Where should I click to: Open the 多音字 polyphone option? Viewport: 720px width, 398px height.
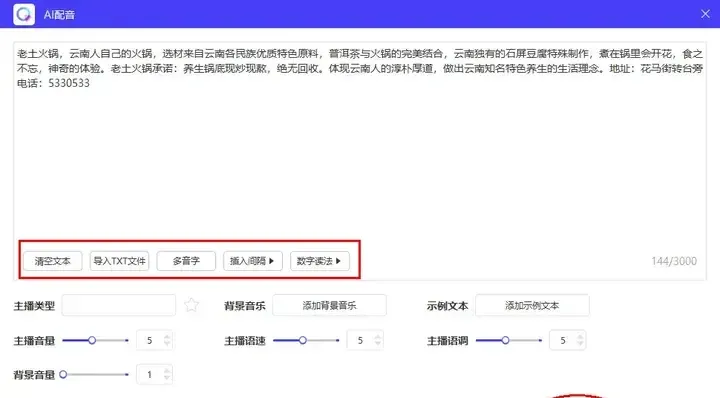186,261
